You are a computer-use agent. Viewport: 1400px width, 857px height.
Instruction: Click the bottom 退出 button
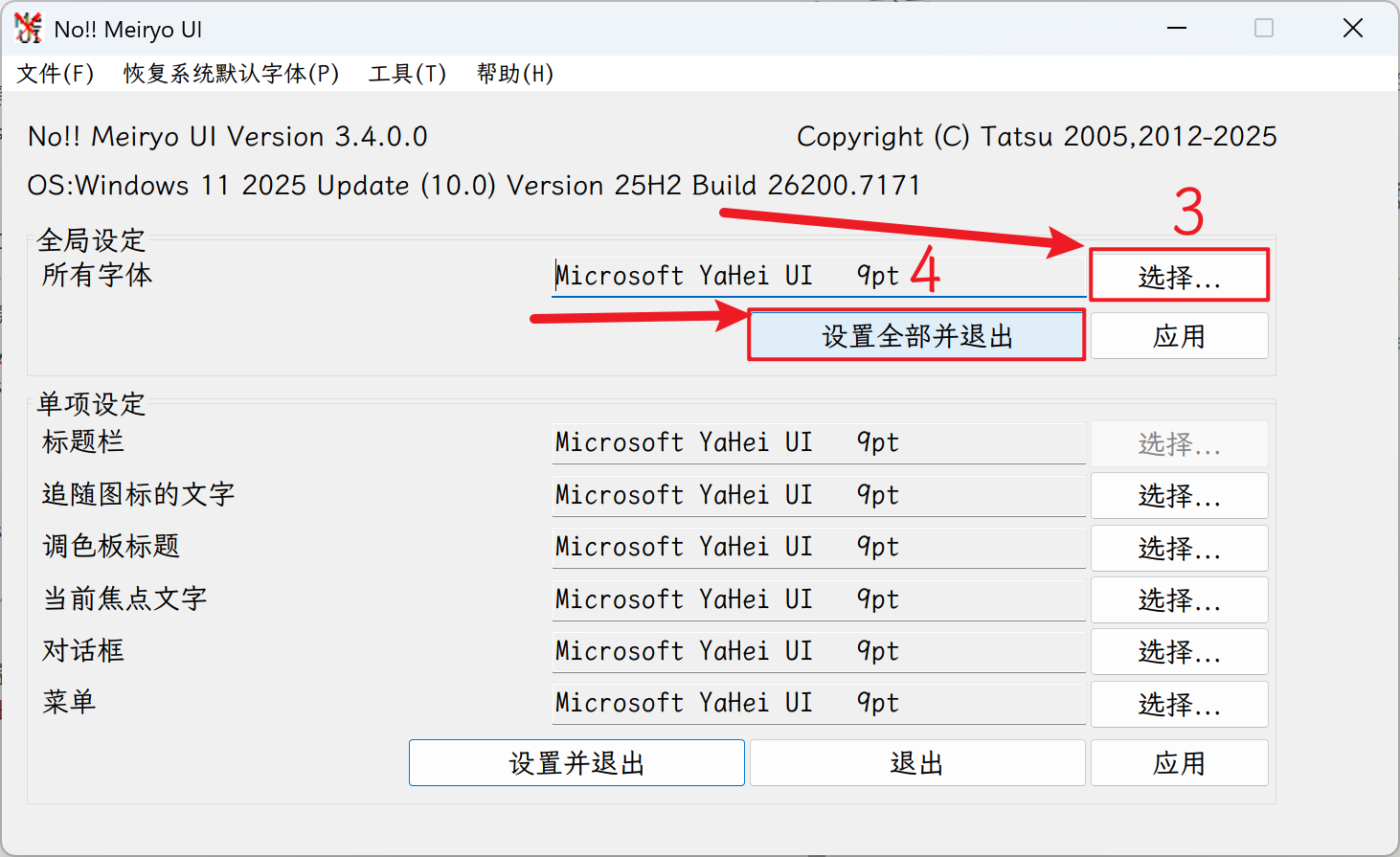916,763
